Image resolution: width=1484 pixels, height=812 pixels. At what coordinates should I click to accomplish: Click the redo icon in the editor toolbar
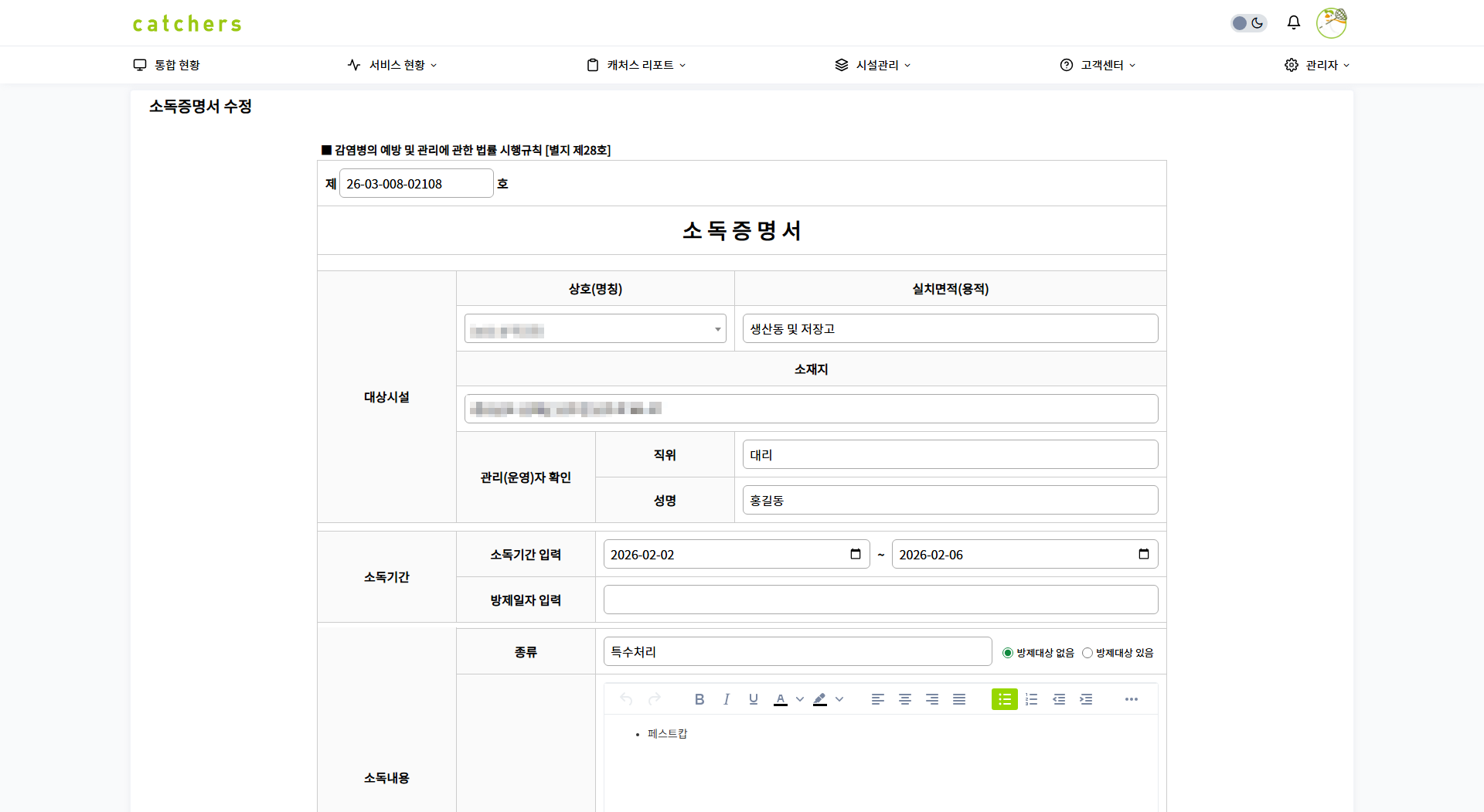[655, 699]
